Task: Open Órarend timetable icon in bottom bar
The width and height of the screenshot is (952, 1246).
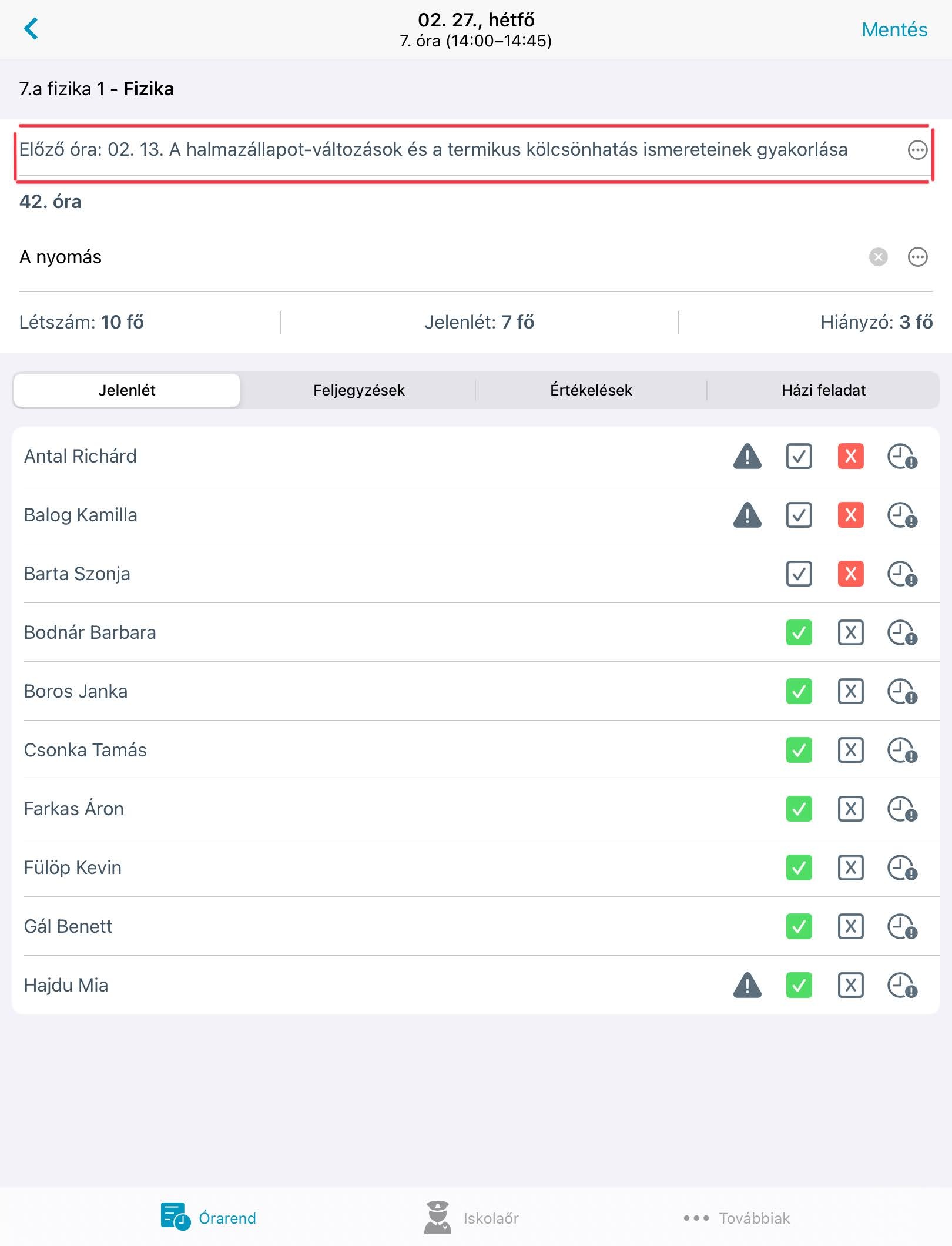Action: pyautogui.click(x=175, y=1217)
